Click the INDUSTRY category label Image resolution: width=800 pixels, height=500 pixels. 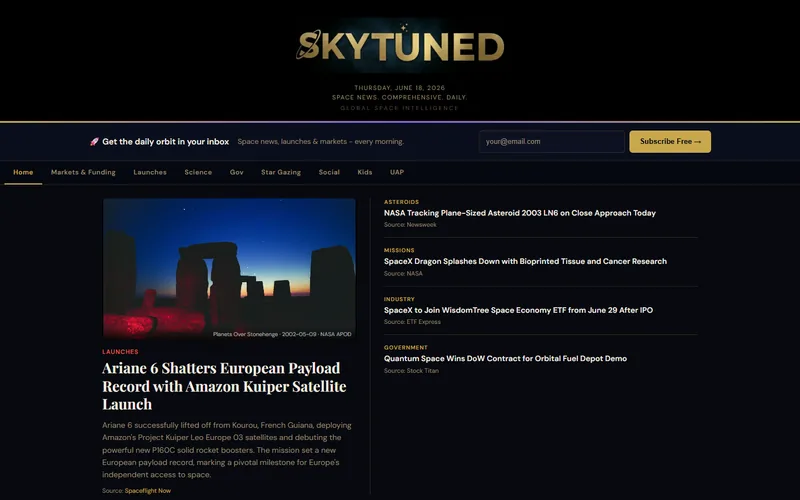(x=399, y=299)
